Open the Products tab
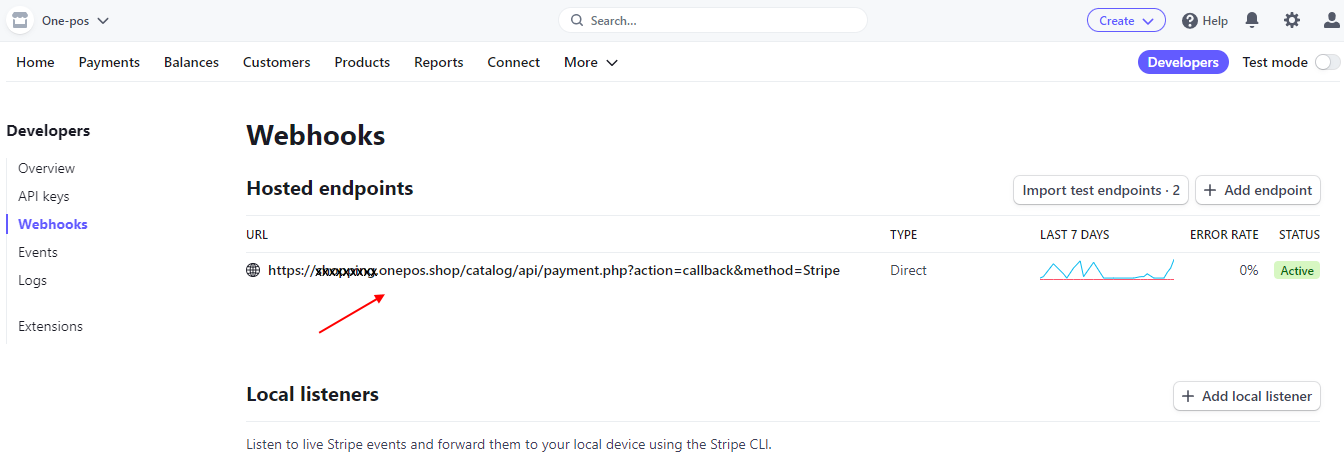The image size is (1344, 476). point(362,62)
